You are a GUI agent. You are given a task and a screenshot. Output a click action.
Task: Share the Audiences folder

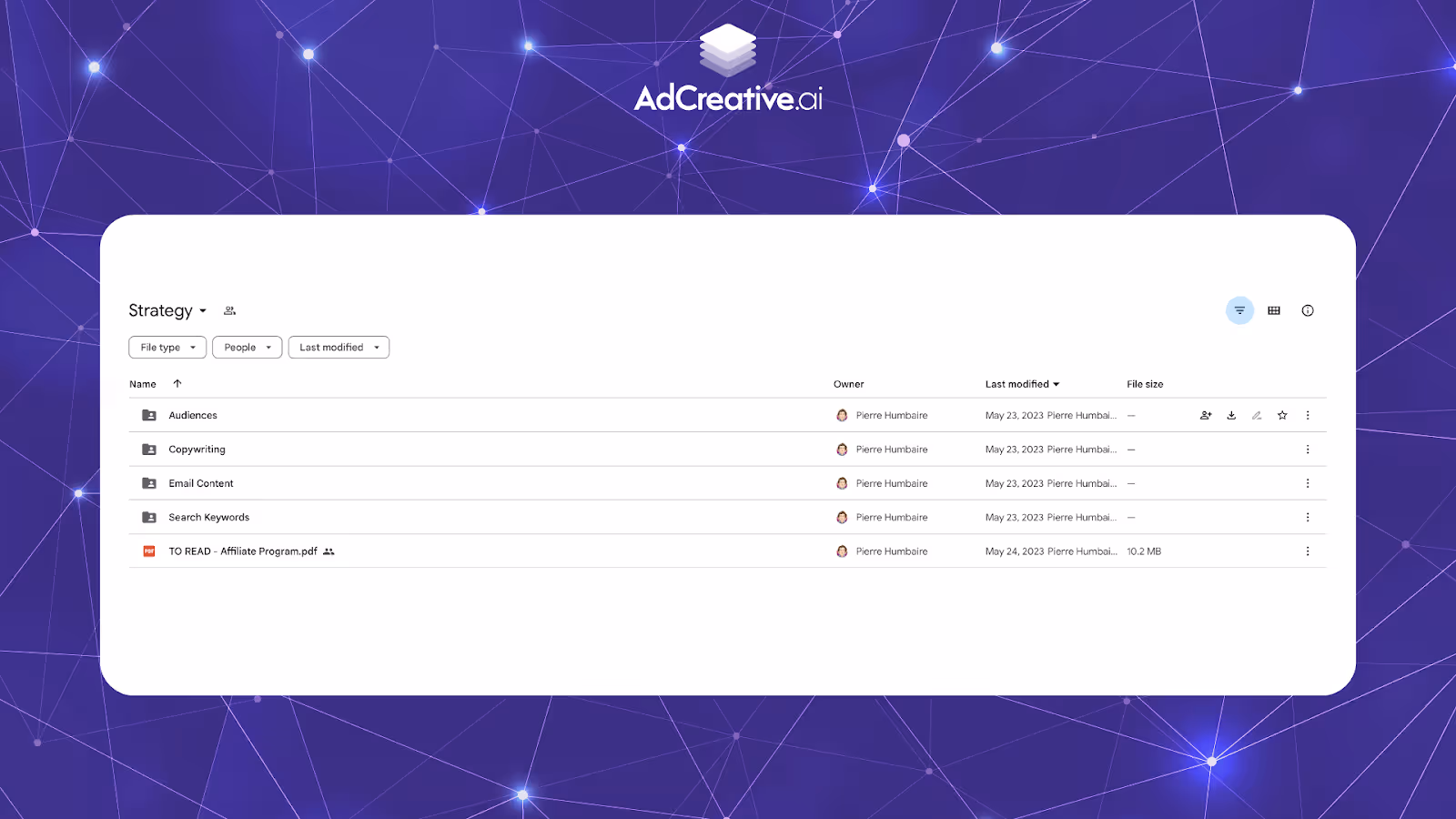point(1206,415)
